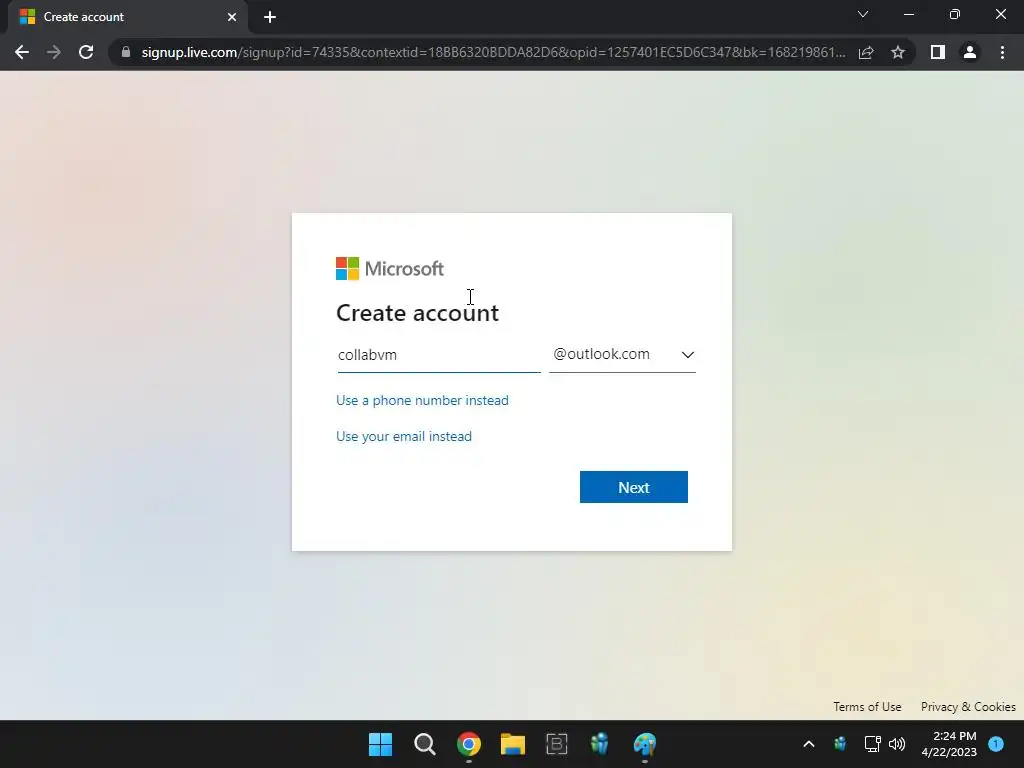This screenshot has height=768, width=1024.
Task: Open the Privacy & Cookies link
Action: click(968, 707)
